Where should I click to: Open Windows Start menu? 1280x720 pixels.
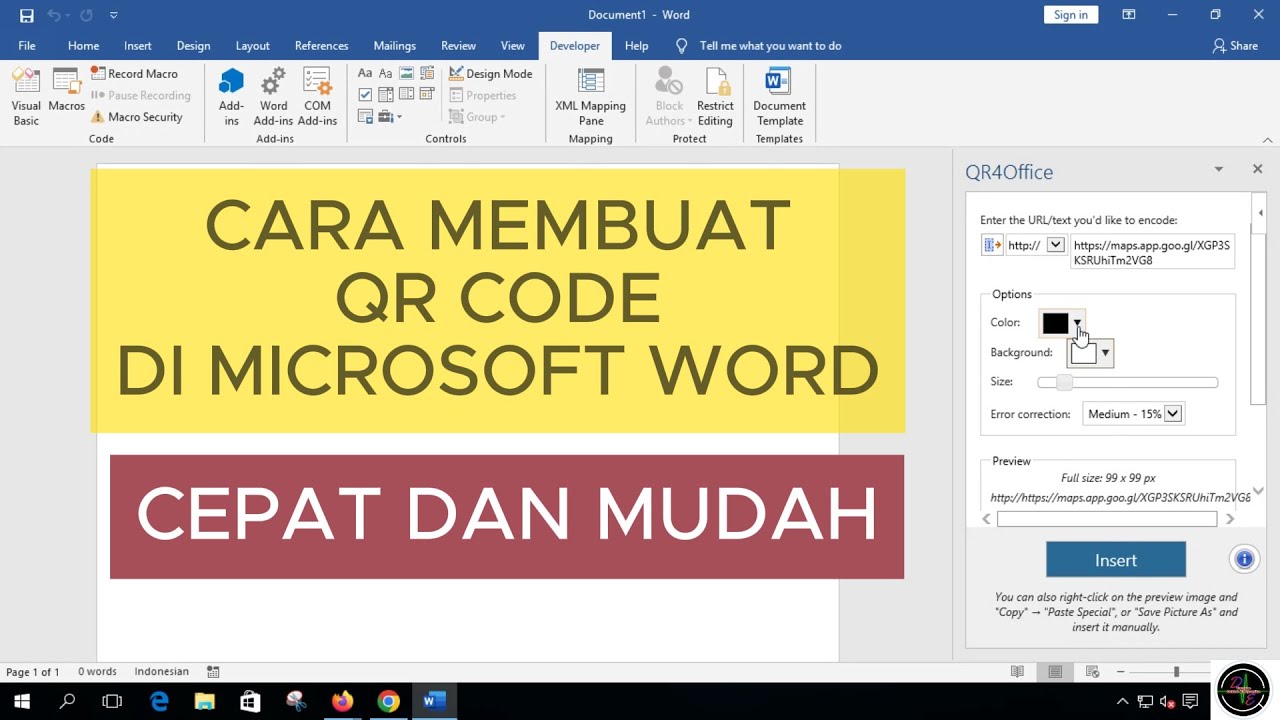pos(21,702)
